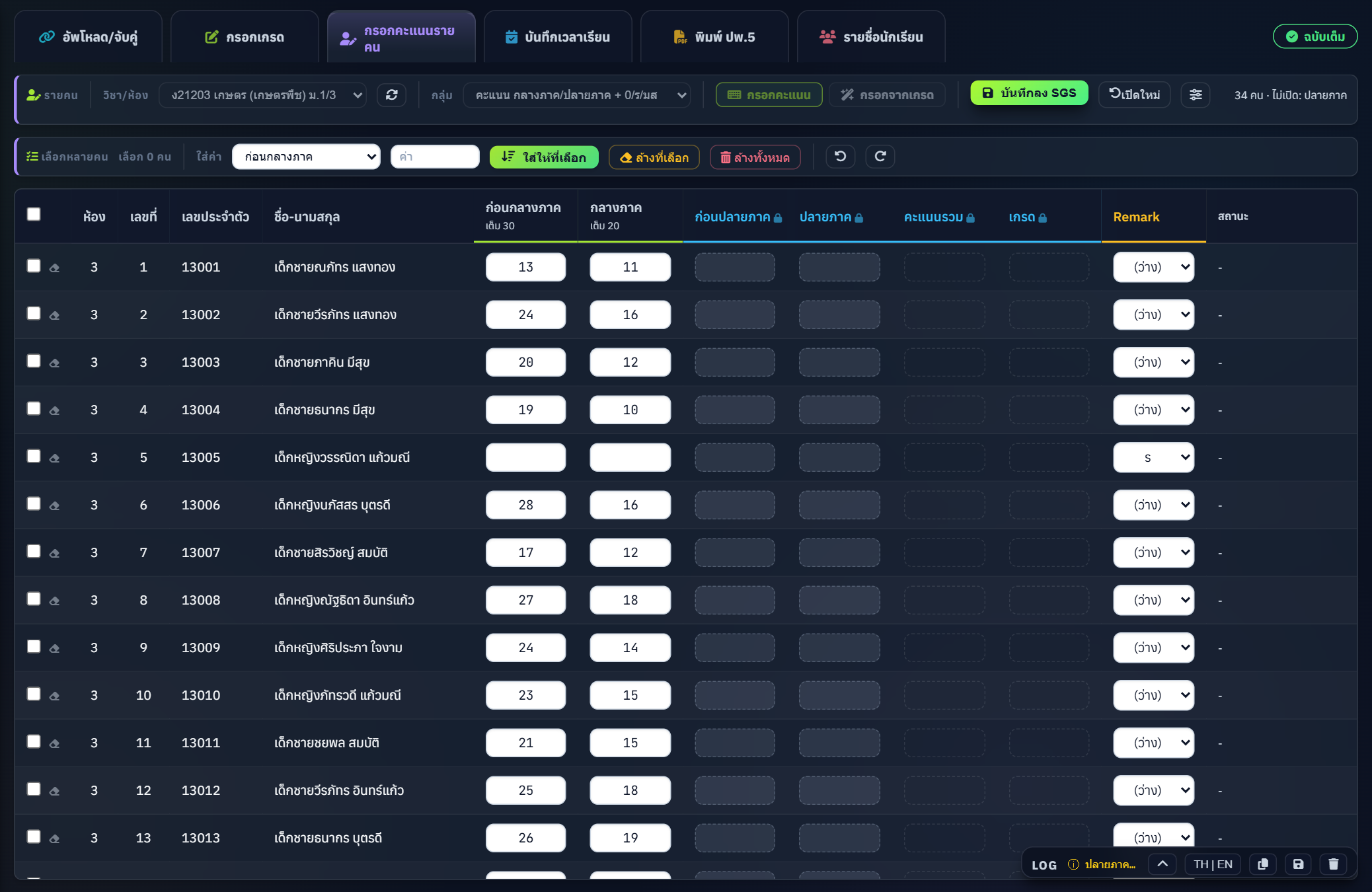
Task: Click eraser icon for student 13005
Action: click(54, 458)
